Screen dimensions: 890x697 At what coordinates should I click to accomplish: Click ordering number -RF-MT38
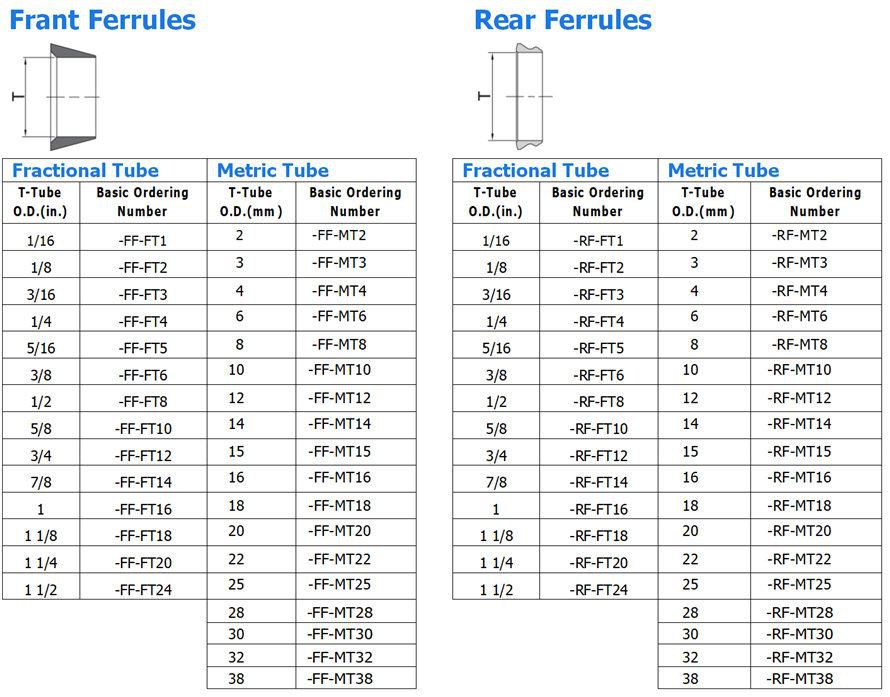tap(799, 679)
